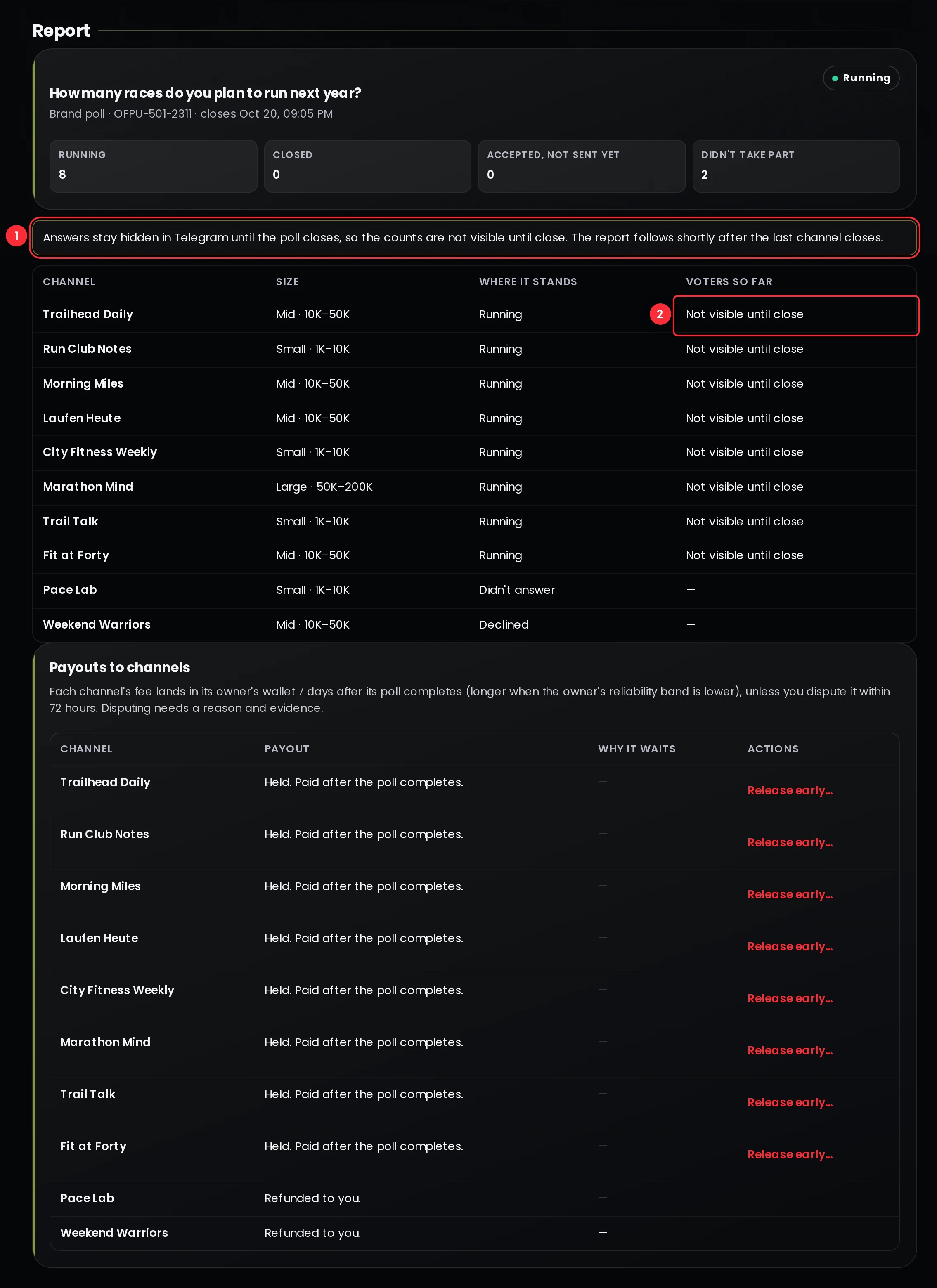This screenshot has width=937, height=1288.
Task: Select the RUNNING 8 stat card
Action: pos(153,166)
